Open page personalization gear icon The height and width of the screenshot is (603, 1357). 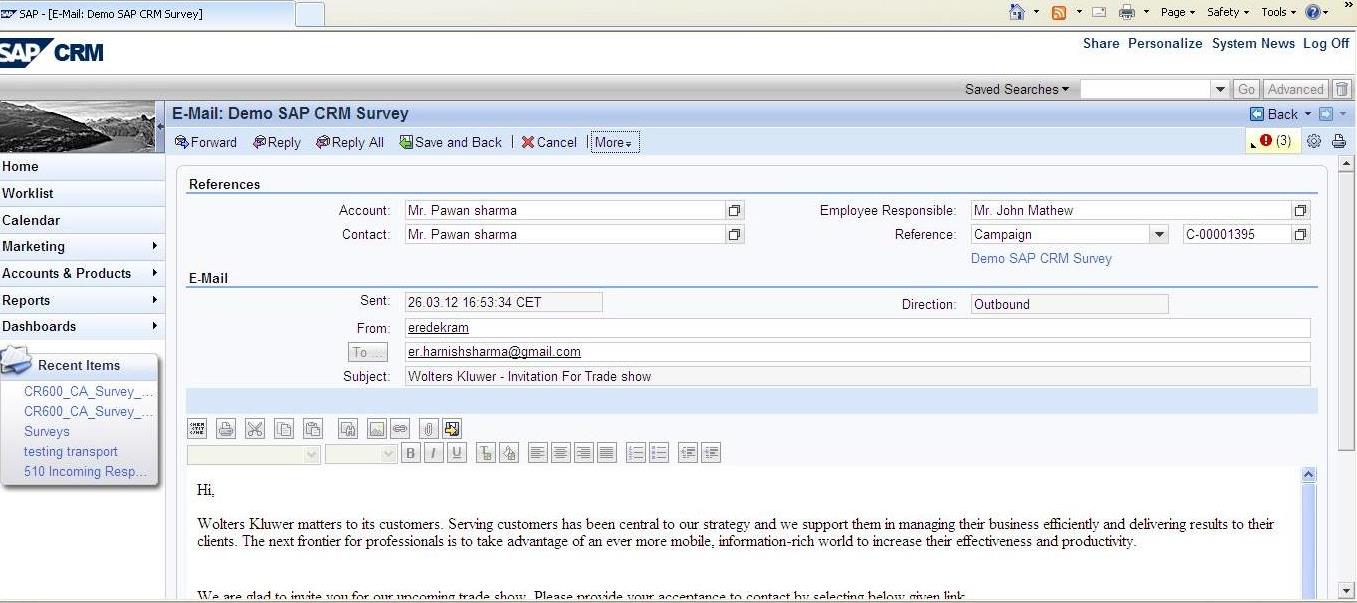pyautogui.click(x=1314, y=141)
